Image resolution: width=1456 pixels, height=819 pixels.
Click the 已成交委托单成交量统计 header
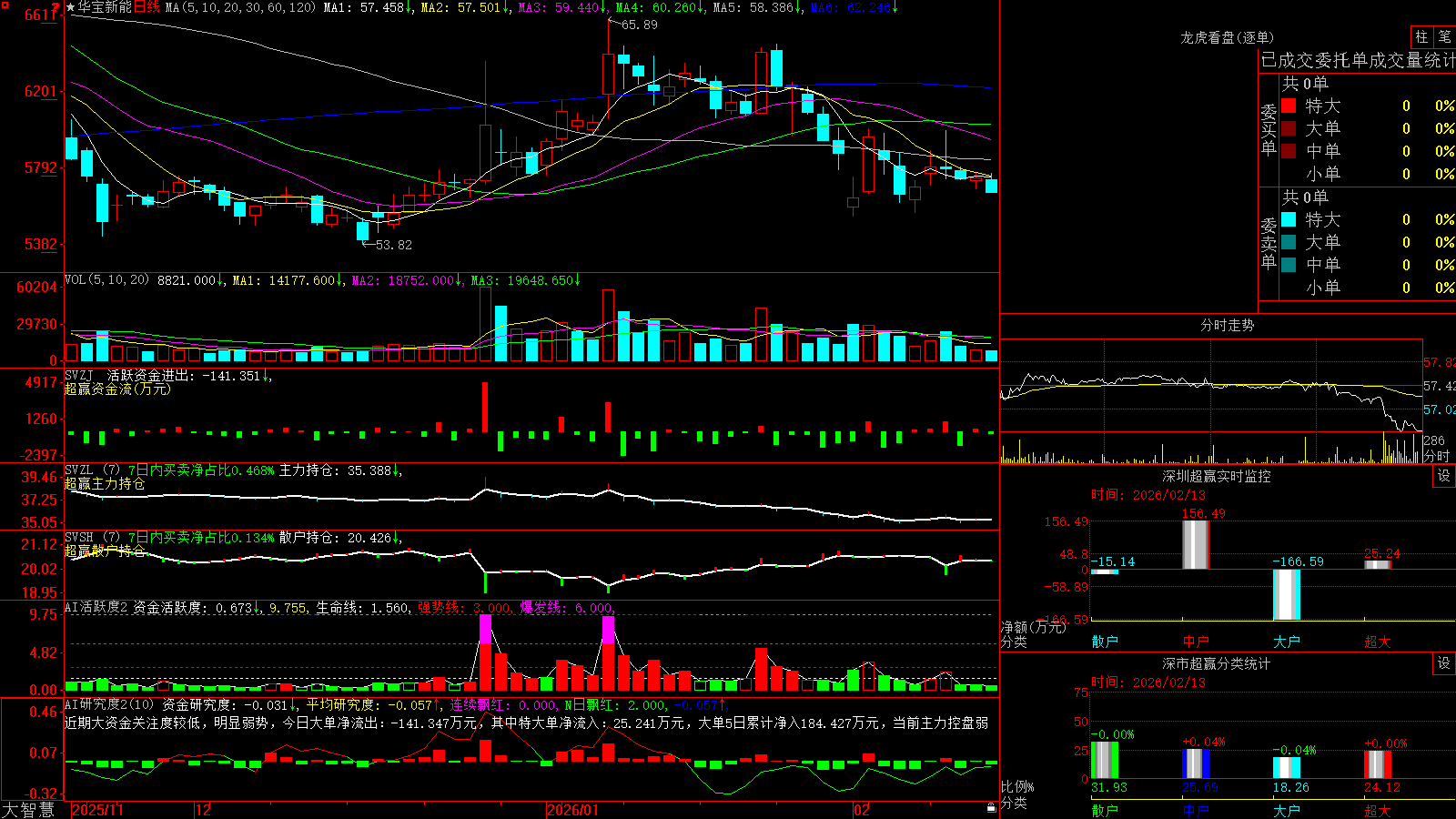tap(1358, 60)
